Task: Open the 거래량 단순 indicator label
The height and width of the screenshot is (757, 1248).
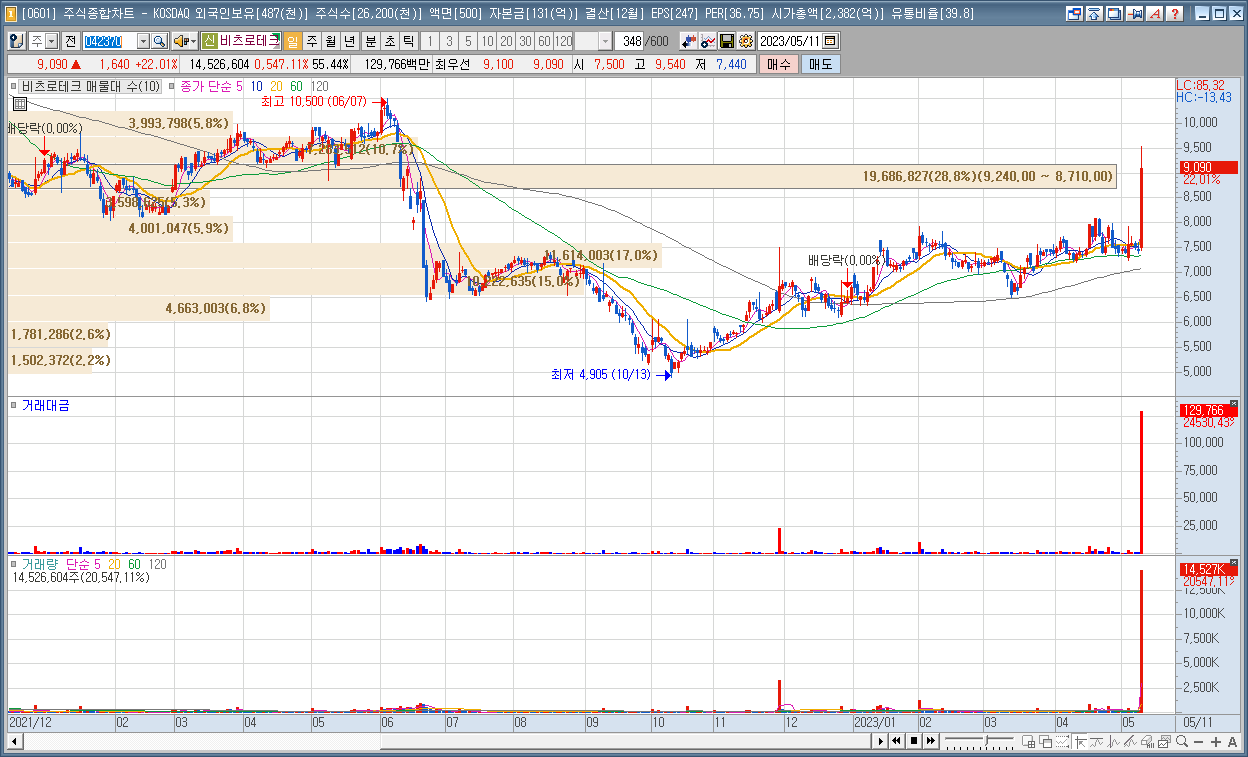Action: [55, 564]
